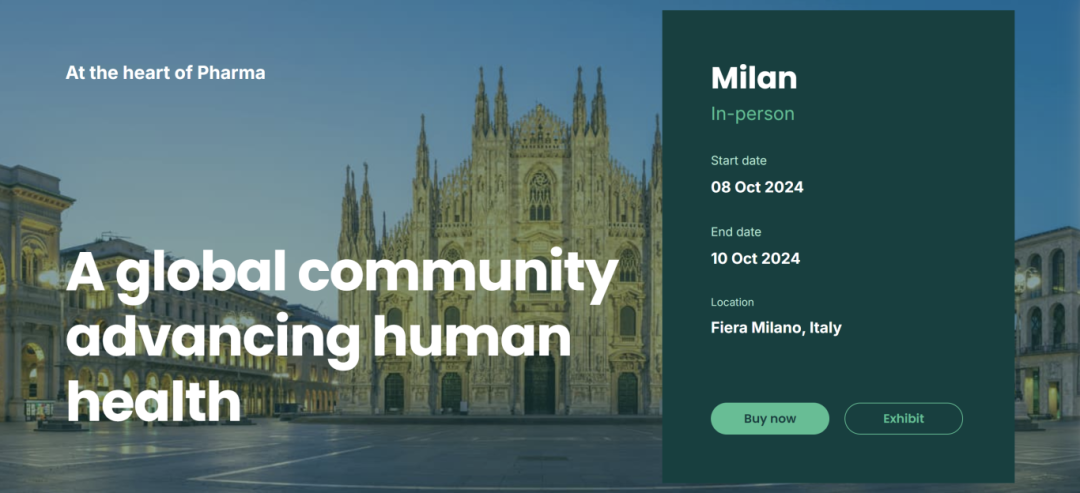Viewport: 1080px width, 493px height.
Task: Click the cathedral's tall central spires
Action: coord(541,103)
